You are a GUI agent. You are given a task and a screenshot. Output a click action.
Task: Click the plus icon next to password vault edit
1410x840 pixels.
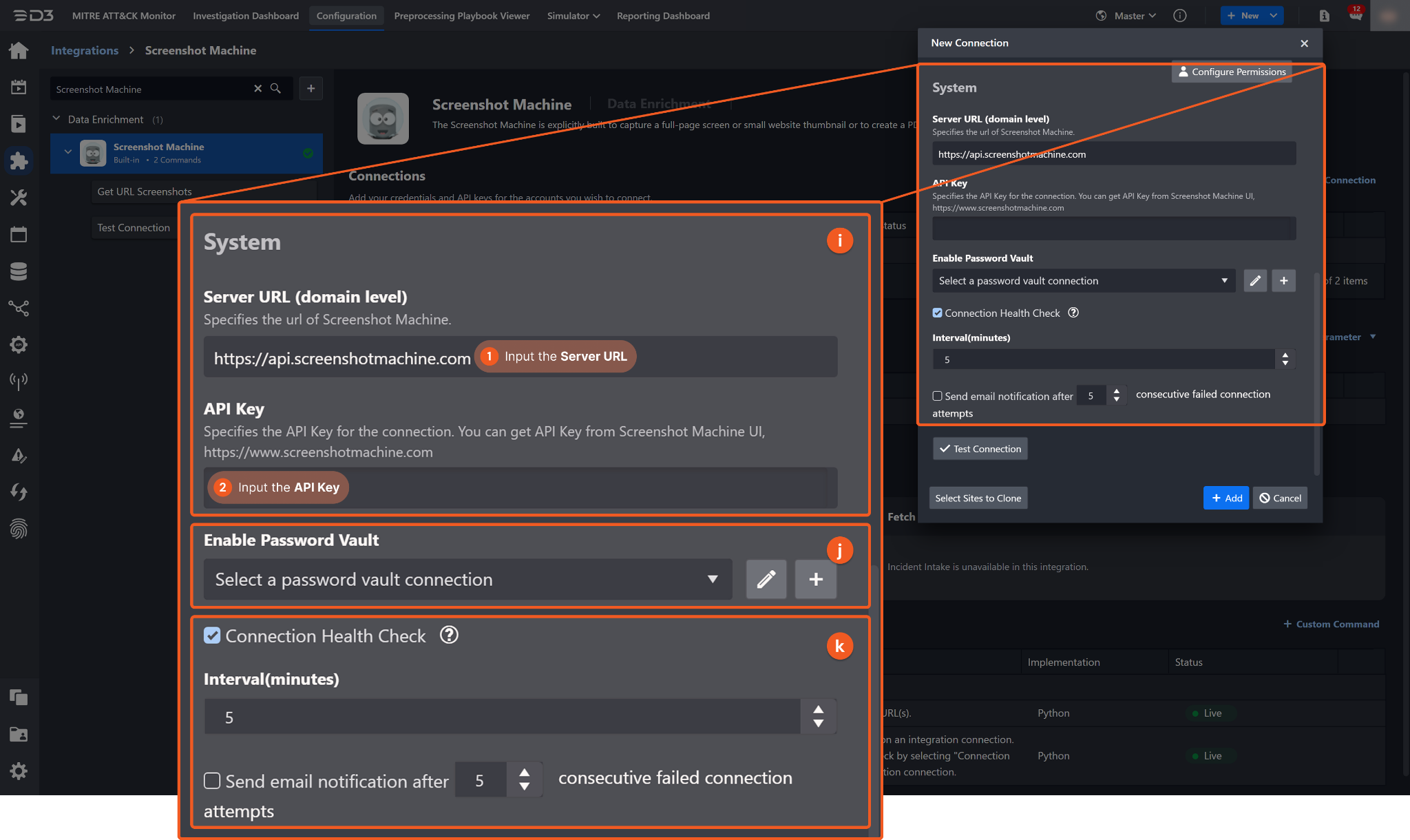[1283, 281]
